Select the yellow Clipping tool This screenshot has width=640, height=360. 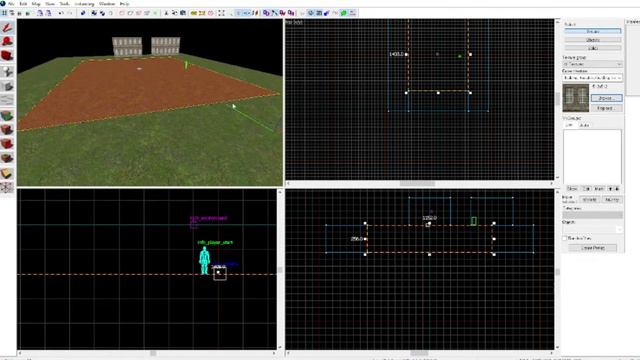(7, 173)
